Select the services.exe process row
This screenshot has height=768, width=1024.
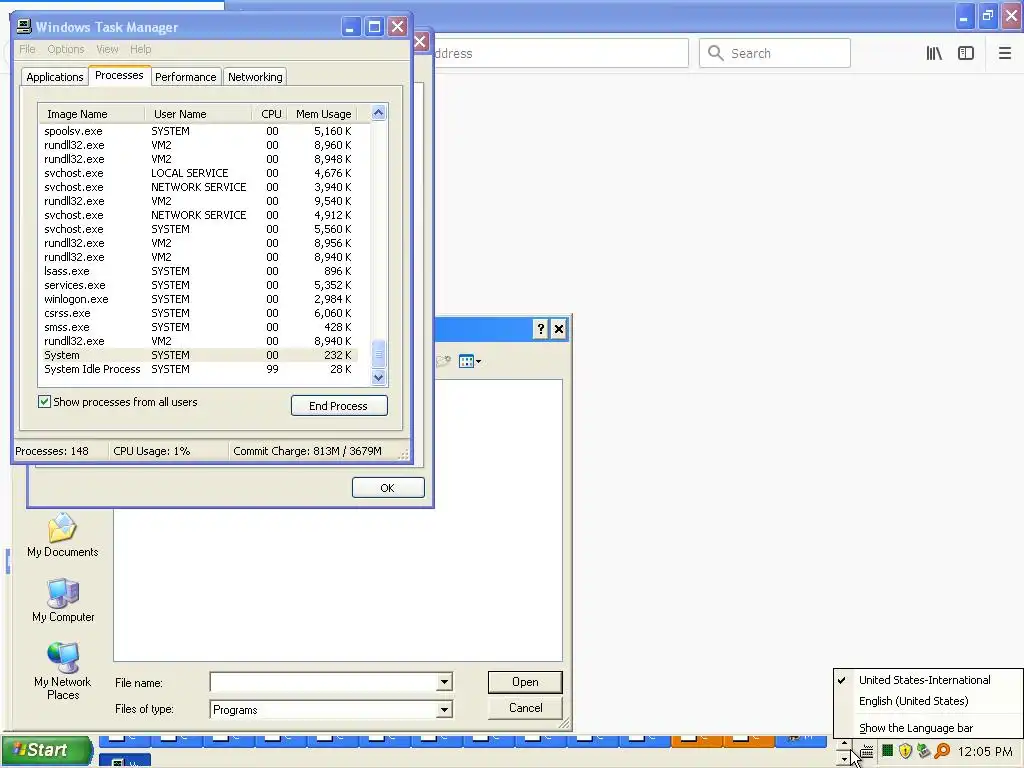point(198,285)
